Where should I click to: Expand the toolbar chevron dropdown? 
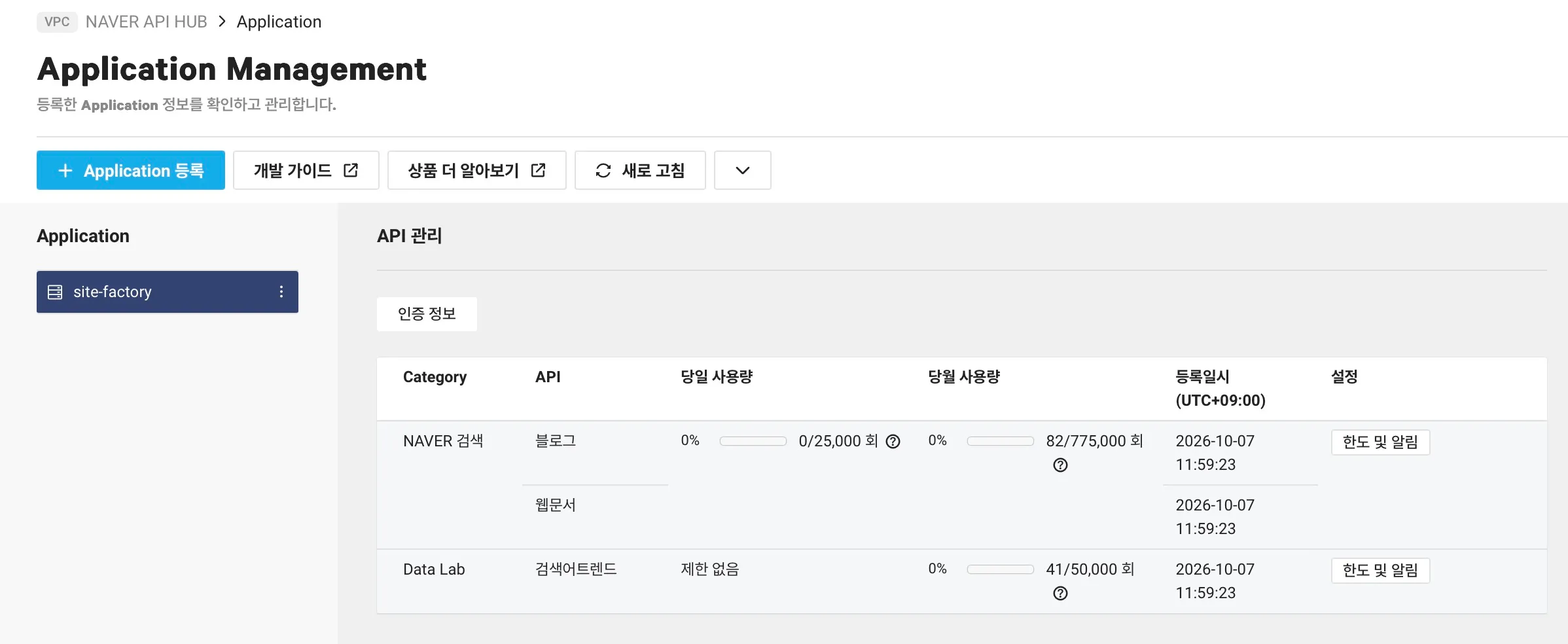(743, 170)
